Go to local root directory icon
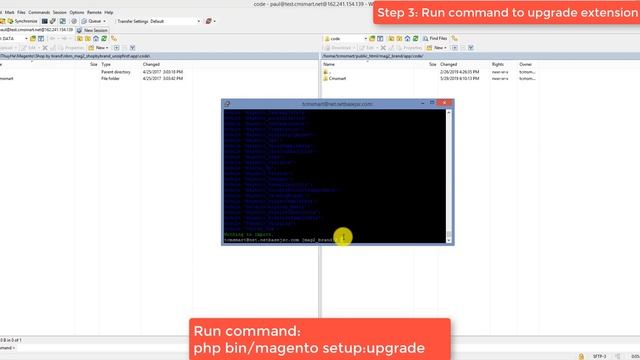Viewport: 640px width, 360px height. [88, 38]
